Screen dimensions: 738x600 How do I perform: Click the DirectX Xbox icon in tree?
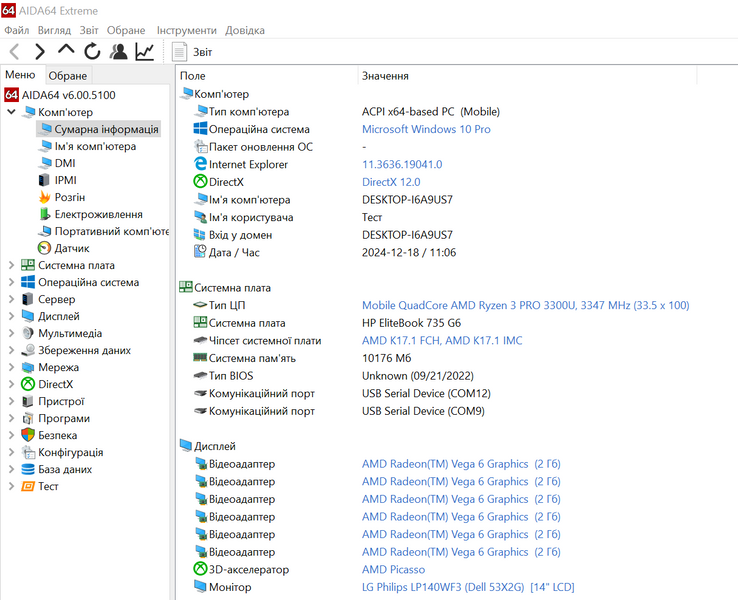click(x=28, y=384)
